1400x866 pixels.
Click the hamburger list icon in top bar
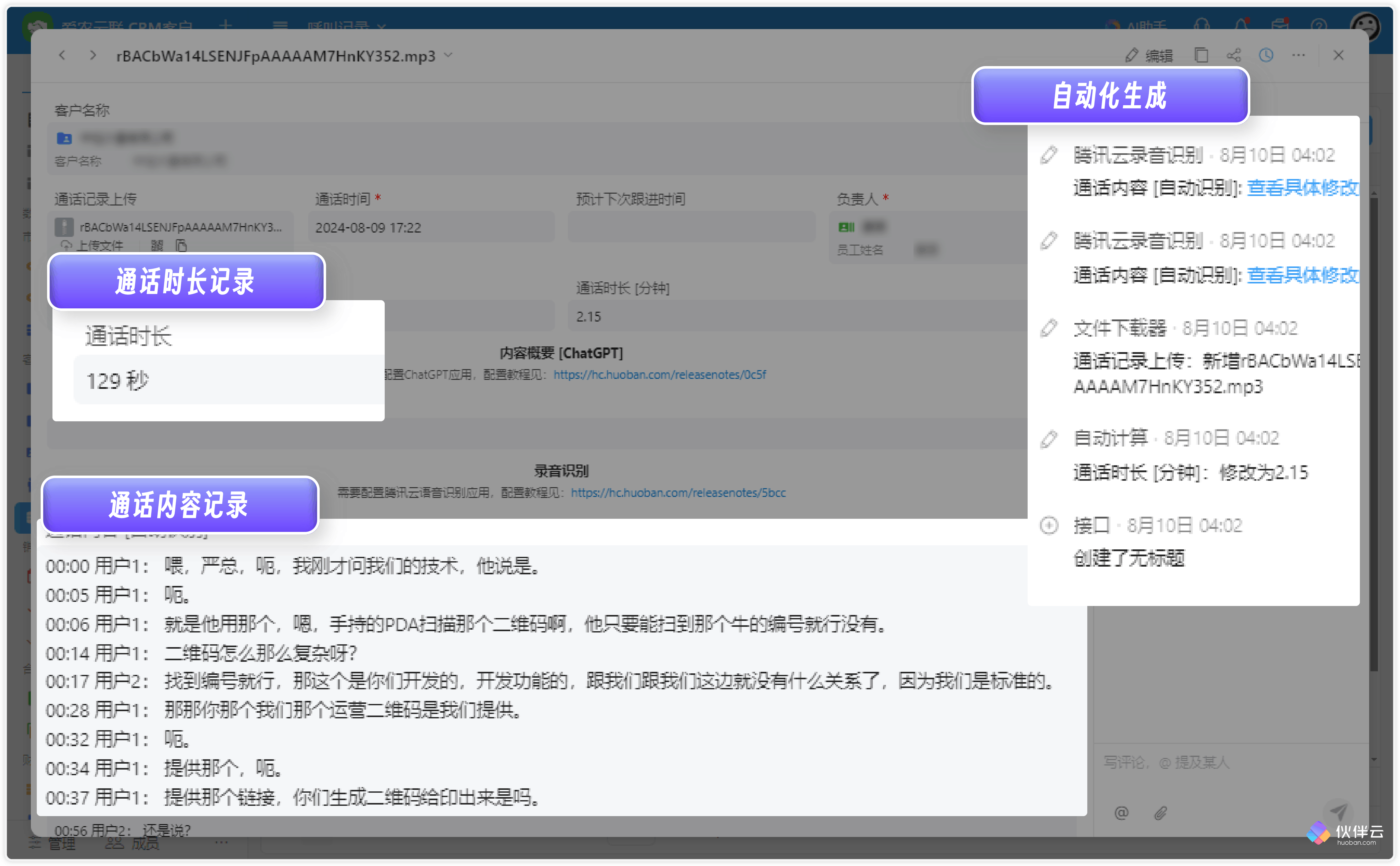click(280, 25)
